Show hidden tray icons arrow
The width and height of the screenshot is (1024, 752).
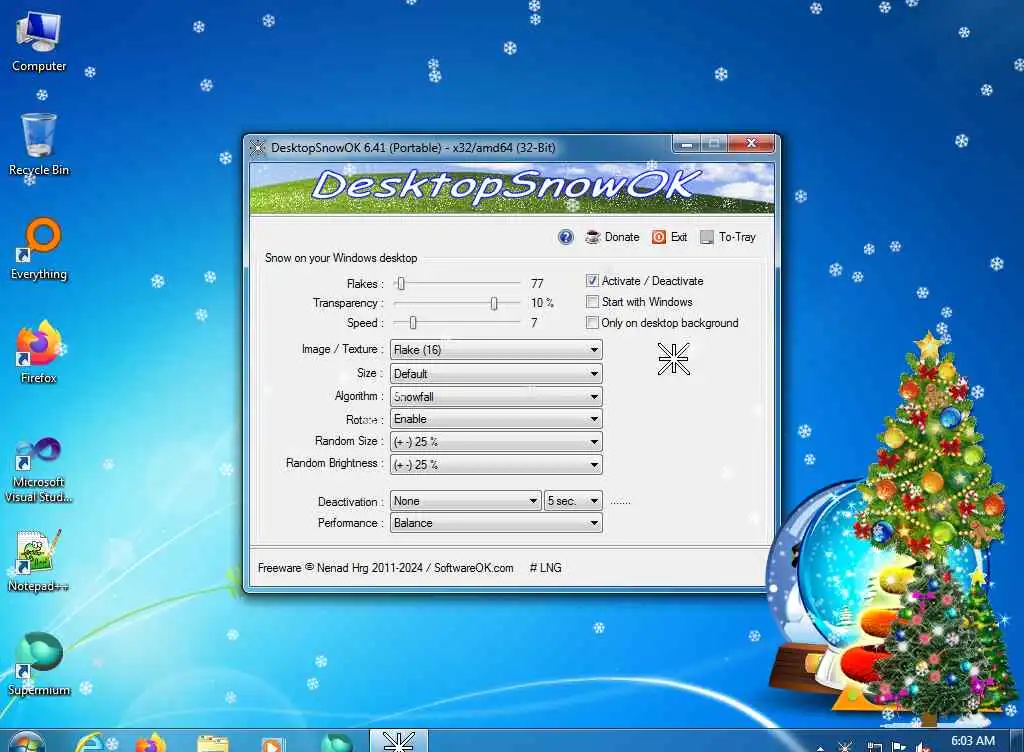820,748
